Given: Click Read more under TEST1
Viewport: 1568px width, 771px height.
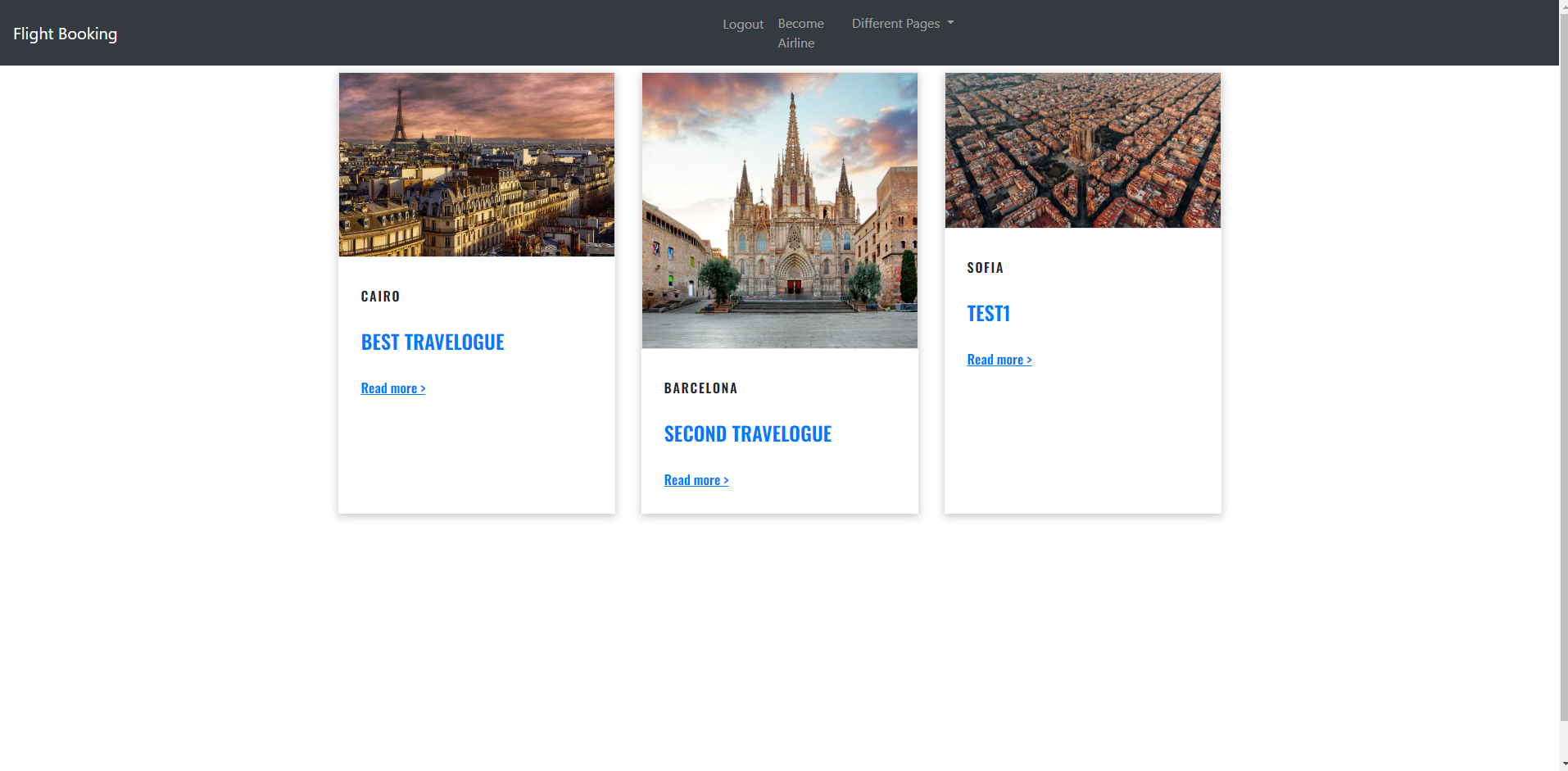Looking at the screenshot, I should pyautogui.click(x=999, y=360).
